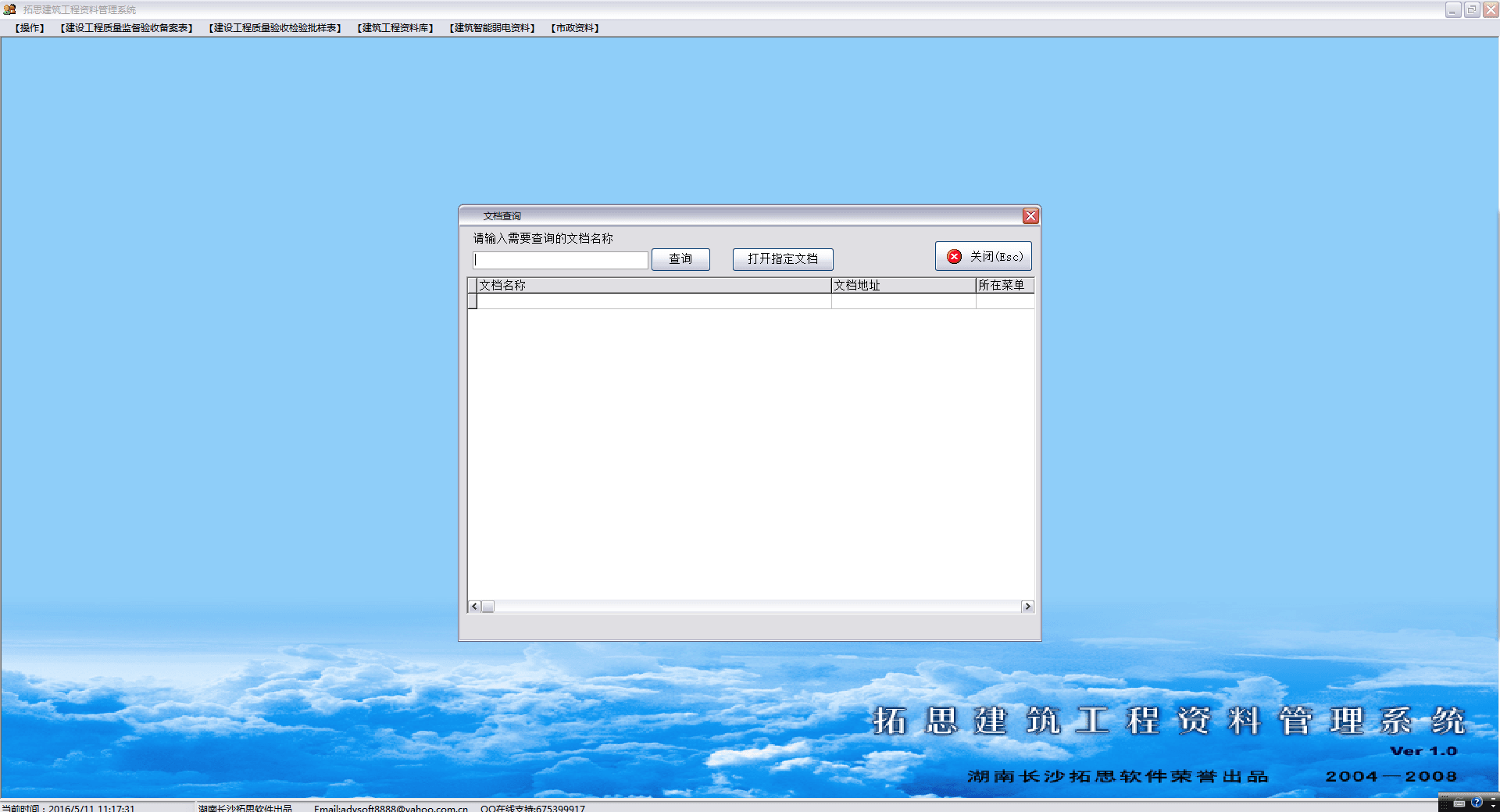Click the app icon in the title bar
The height and width of the screenshot is (812, 1500).
point(9,9)
